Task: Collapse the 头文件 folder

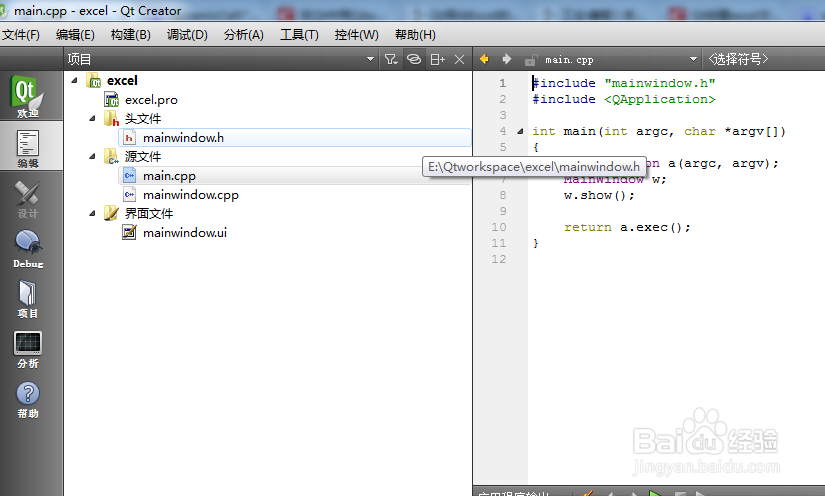Action: point(93,118)
